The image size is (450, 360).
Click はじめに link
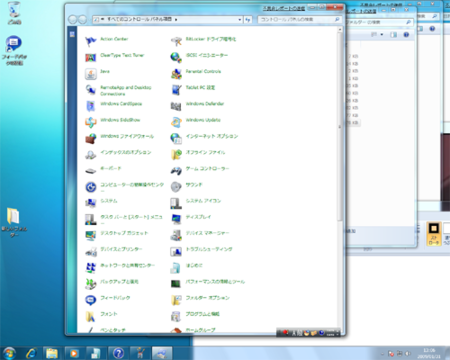194,266
